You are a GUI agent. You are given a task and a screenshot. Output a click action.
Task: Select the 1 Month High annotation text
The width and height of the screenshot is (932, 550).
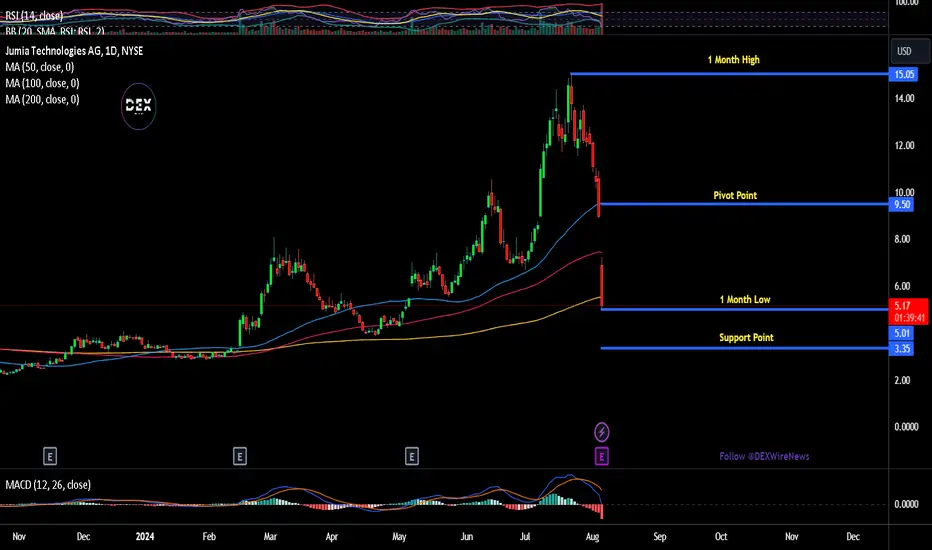click(x=733, y=59)
